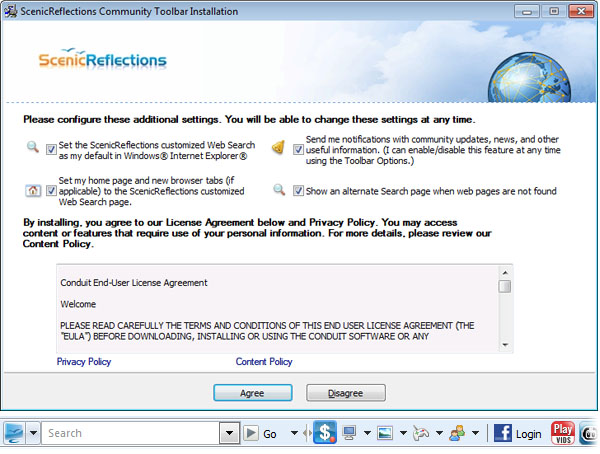The image size is (600, 454).
Task: Click the notification bell icon
Action: tap(278, 147)
